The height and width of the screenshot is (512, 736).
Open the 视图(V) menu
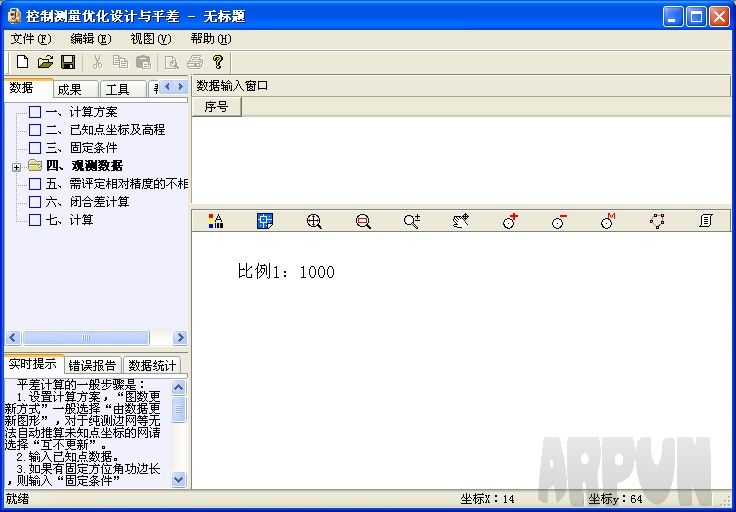tap(151, 39)
